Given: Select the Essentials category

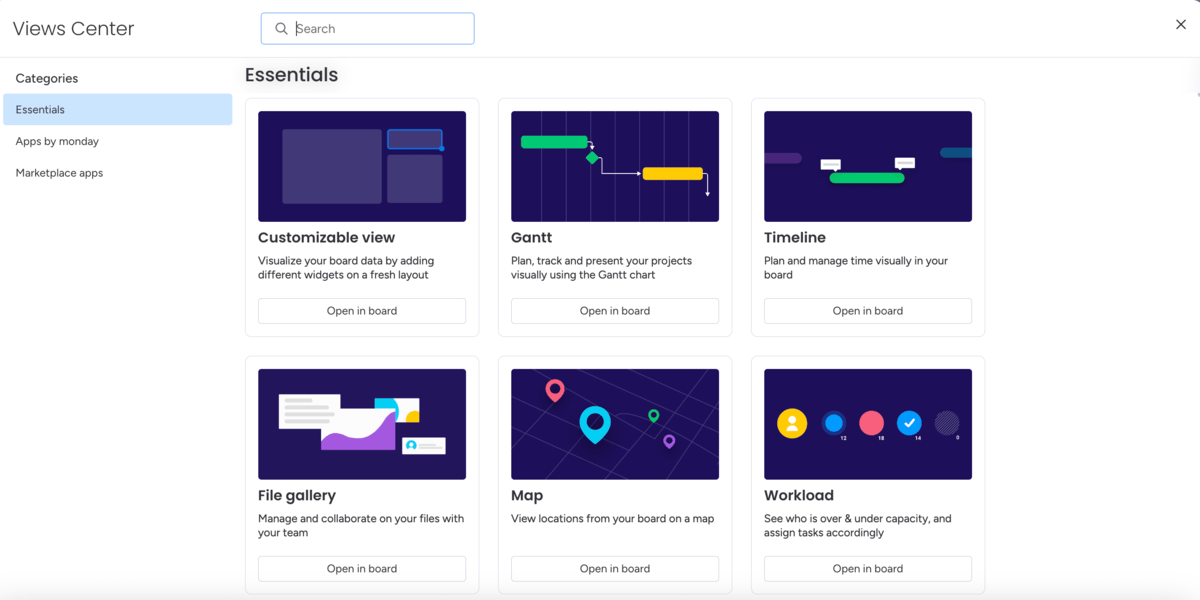Looking at the screenshot, I should [117, 110].
